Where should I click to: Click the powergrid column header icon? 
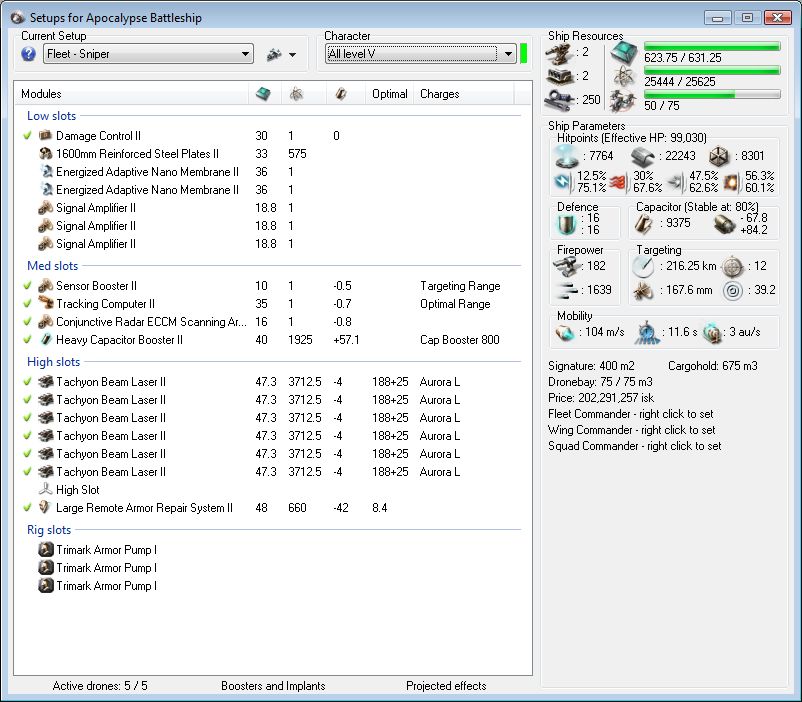coord(296,94)
